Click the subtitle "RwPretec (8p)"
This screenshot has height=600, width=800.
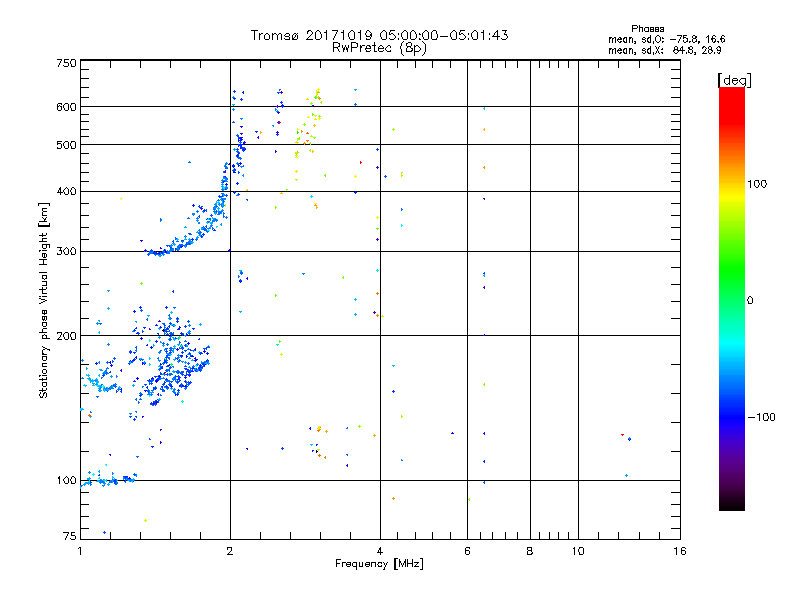click(x=379, y=48)
